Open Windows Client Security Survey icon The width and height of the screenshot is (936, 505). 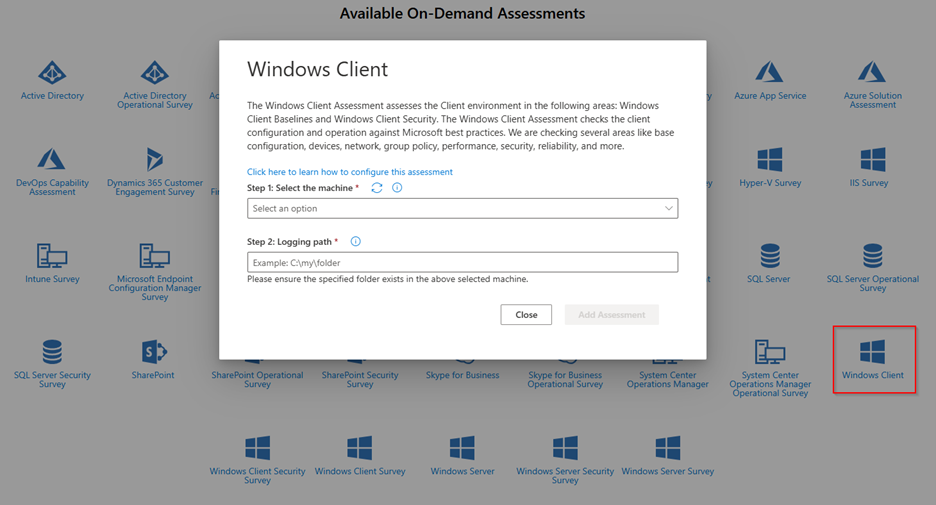pos(257,448)
